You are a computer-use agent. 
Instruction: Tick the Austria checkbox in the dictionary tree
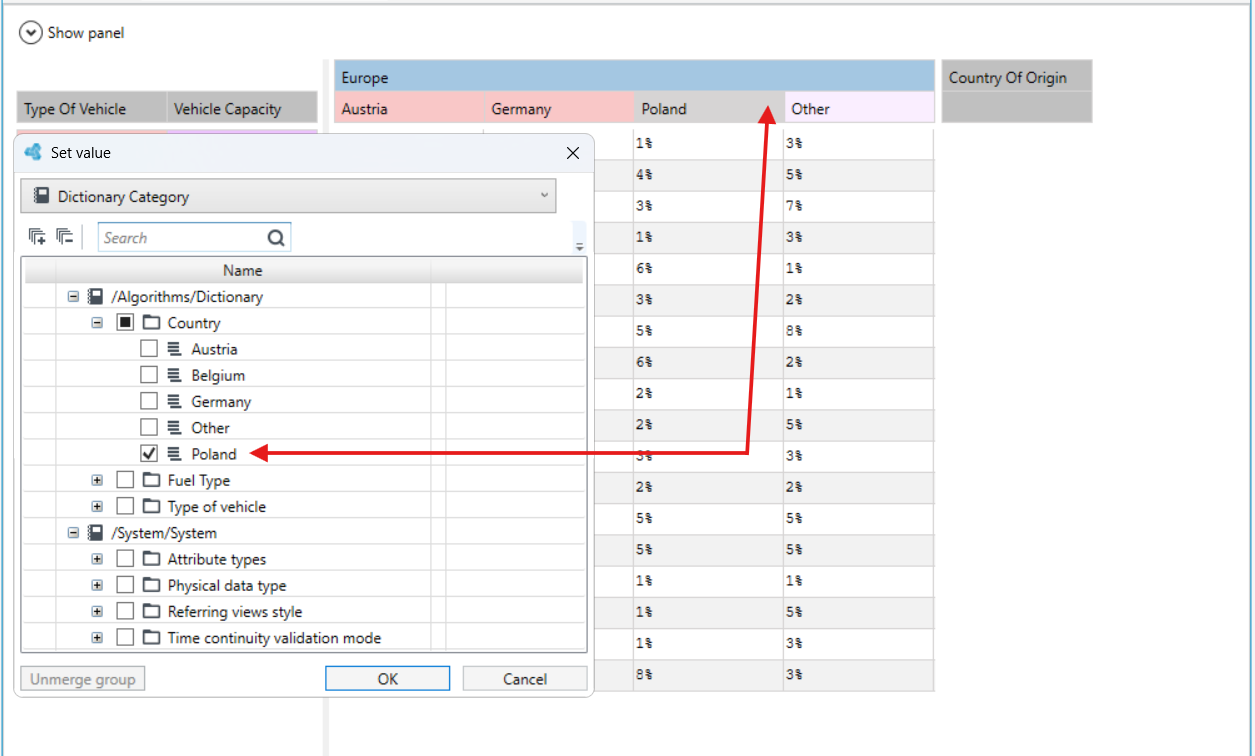coord(149,349)
